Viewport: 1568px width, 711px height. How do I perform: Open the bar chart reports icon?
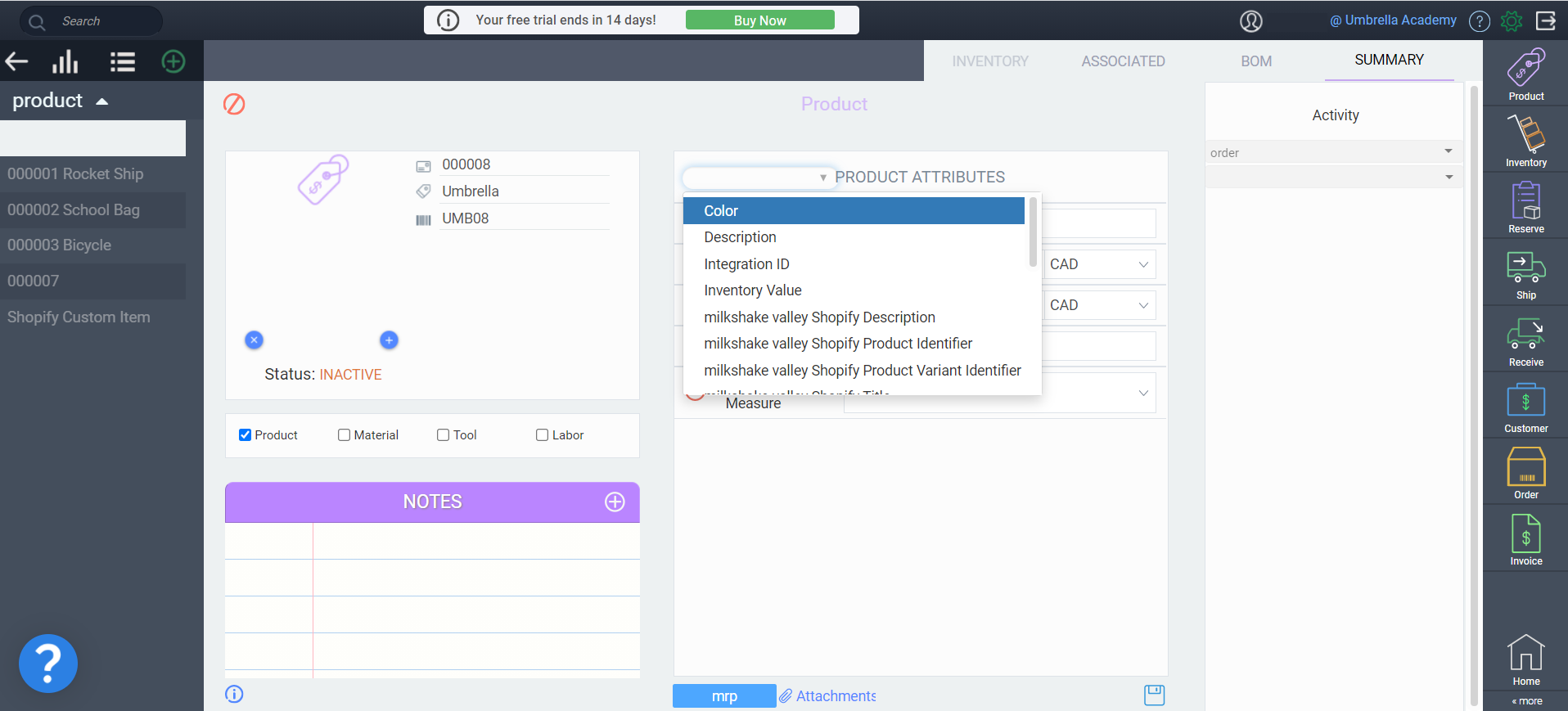pyautogui.click(x=65, y=61)
